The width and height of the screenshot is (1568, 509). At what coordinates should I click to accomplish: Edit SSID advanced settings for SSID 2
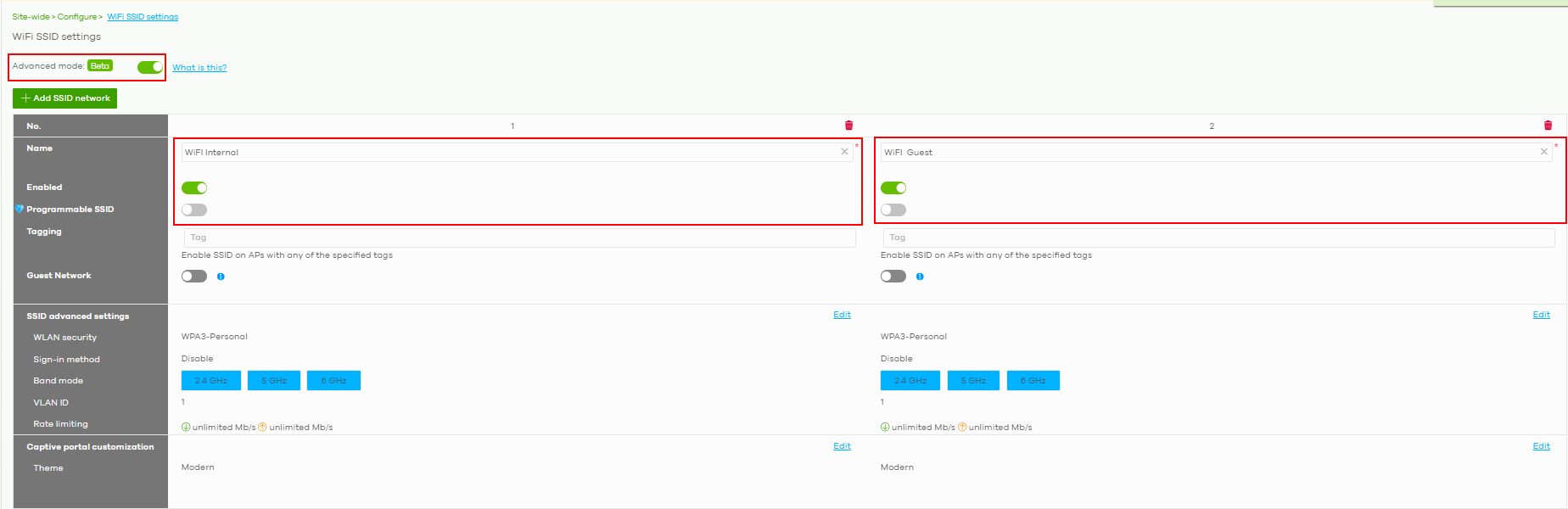1541,315
